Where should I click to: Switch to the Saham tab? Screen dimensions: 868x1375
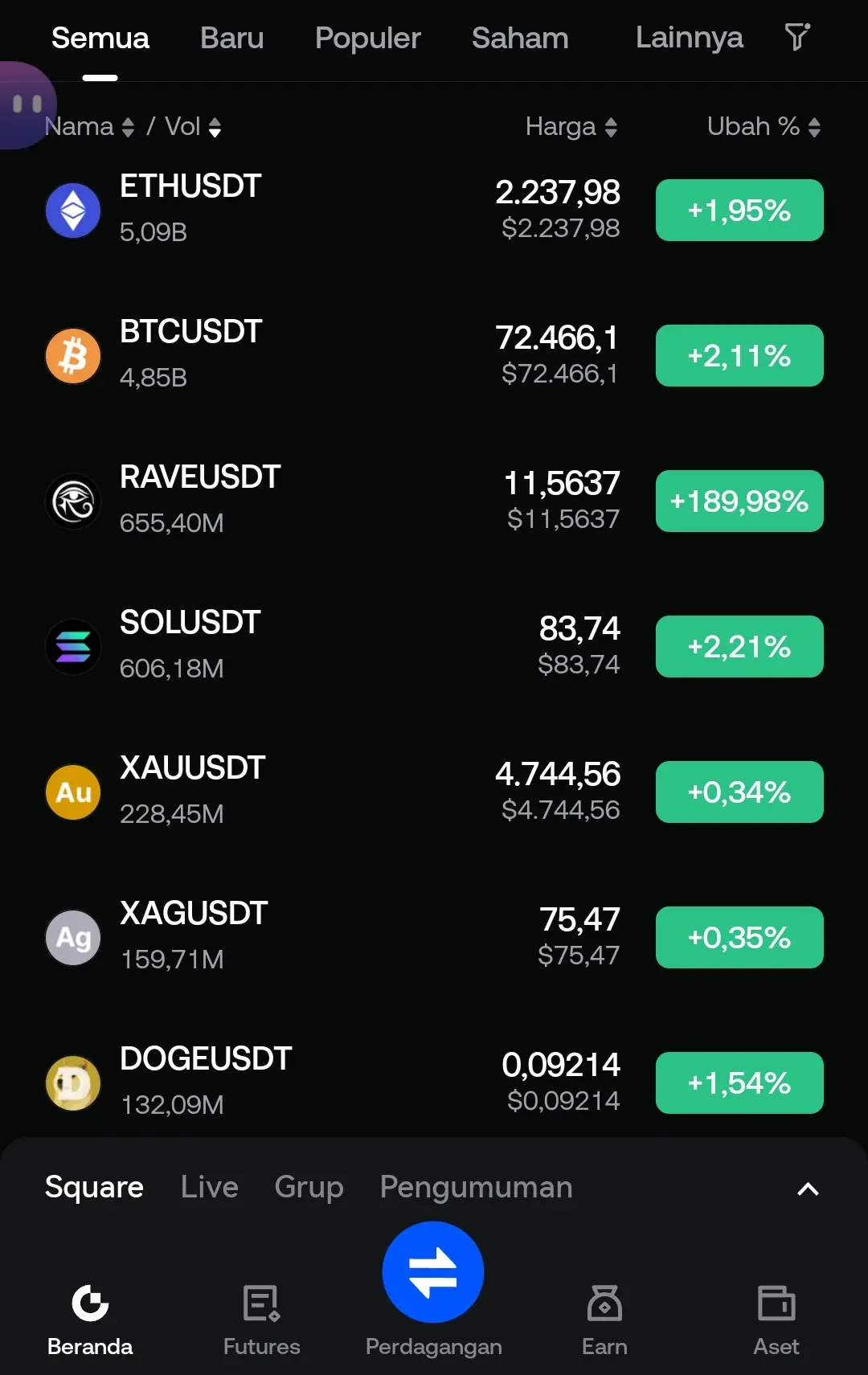pyautogui.click(x=520, y=38)
